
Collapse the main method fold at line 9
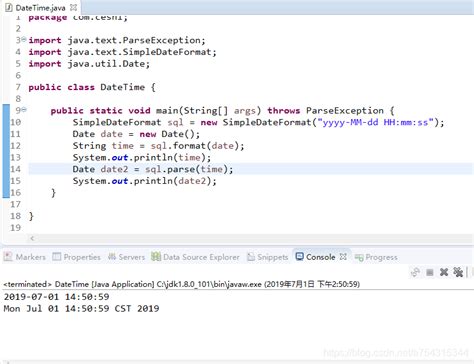[24, 109]
